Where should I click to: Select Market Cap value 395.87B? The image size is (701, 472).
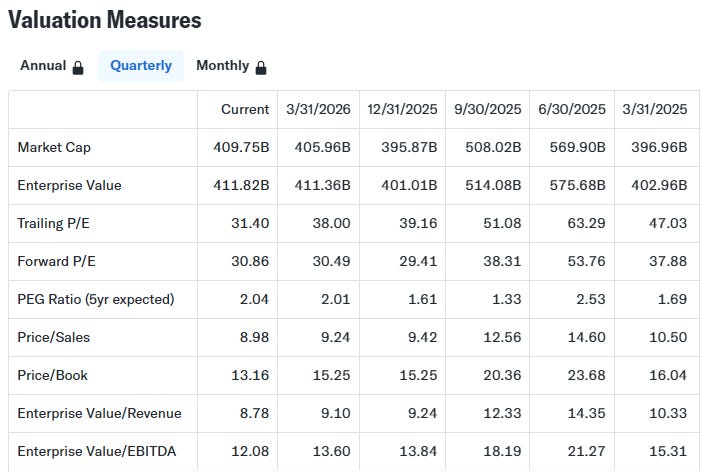pos(410,148)
